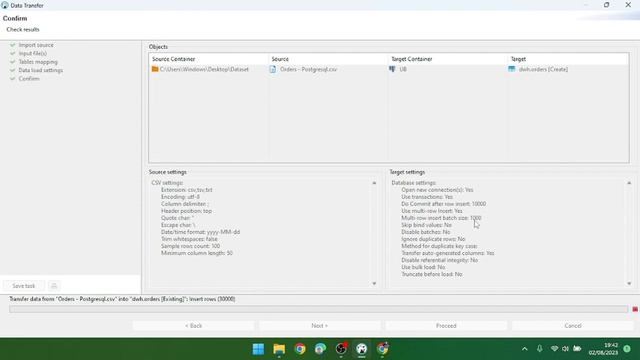Viewport: 640px width, 360px height.
Task: Click the Confirm step checkmark
Action: point(13,79)
